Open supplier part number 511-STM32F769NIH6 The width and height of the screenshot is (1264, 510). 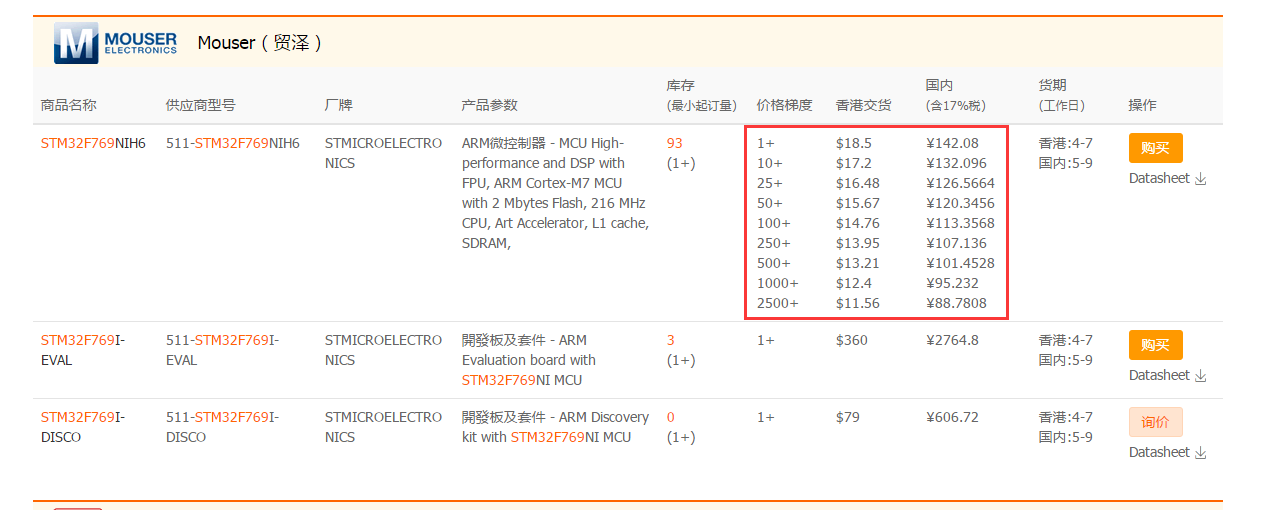pos(233,143)
